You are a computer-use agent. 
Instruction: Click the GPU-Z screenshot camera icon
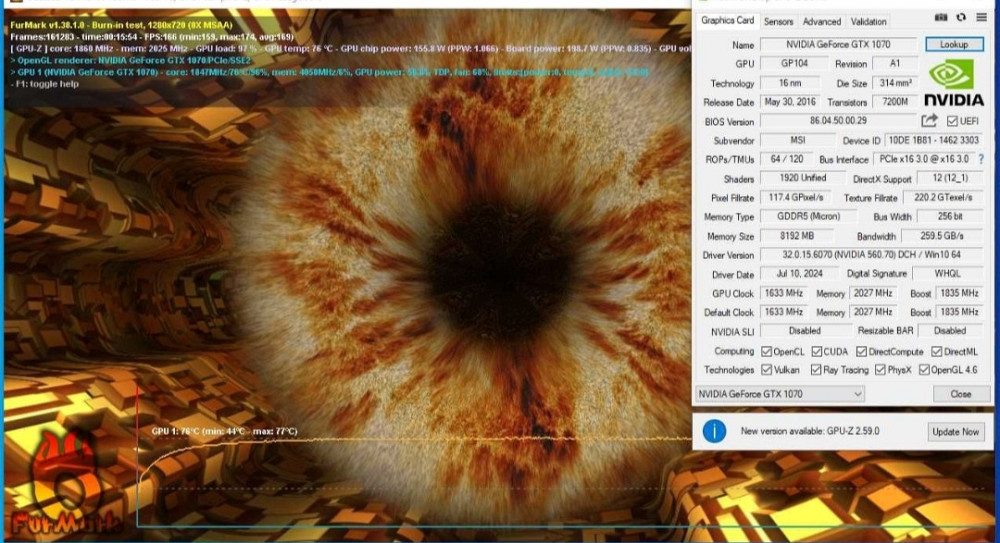coord(941,18)
